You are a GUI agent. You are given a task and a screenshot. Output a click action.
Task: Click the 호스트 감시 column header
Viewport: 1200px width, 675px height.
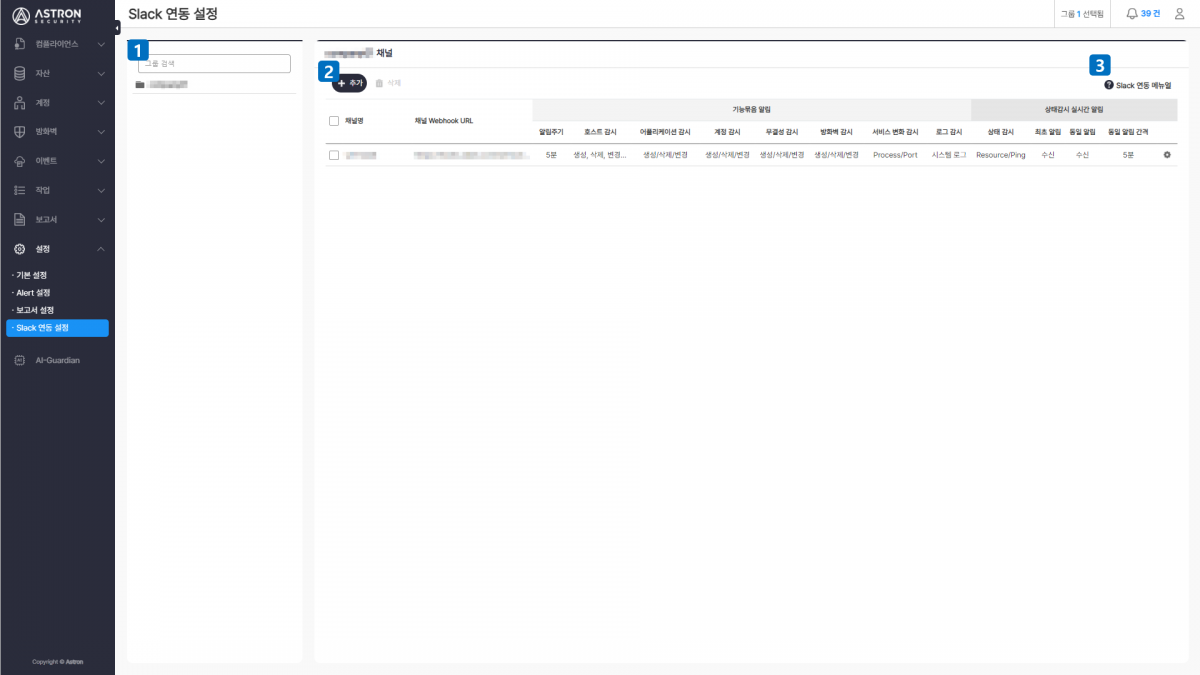click(x=600, y=131)
